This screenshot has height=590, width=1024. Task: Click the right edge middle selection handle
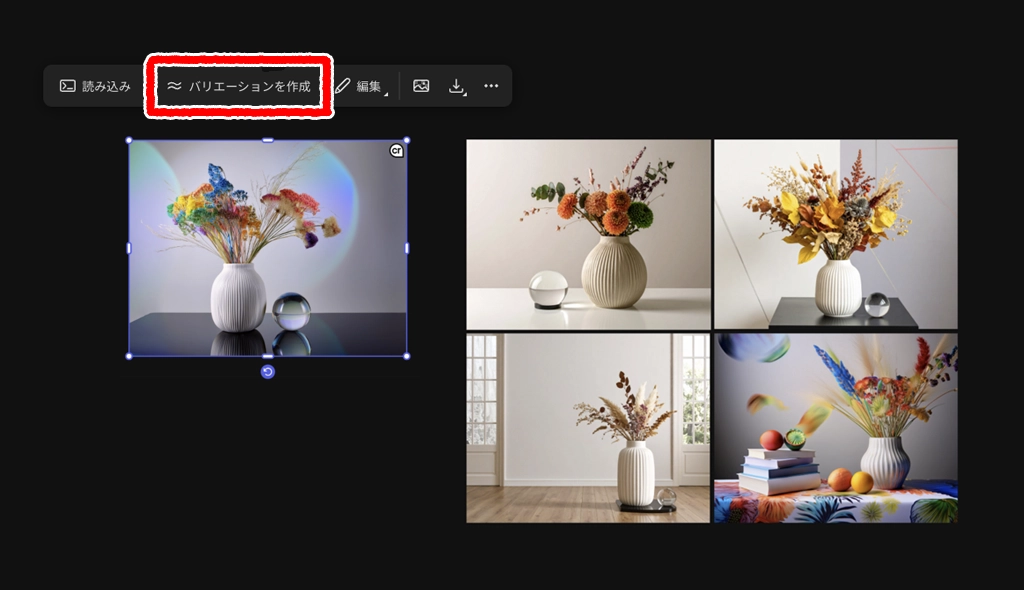tap(407, 248)
